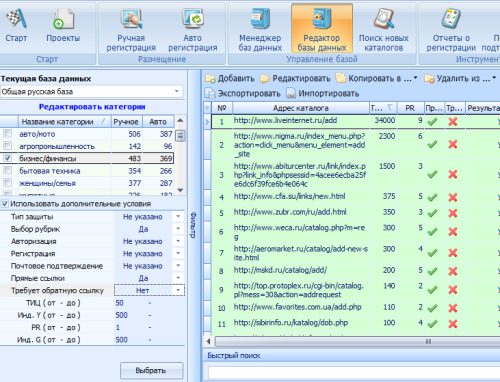This screenshot has width=500, height=382.
Task: Click green check in abiturcenter.ru row
Action: pyautogui.click(x=432, y=174)
